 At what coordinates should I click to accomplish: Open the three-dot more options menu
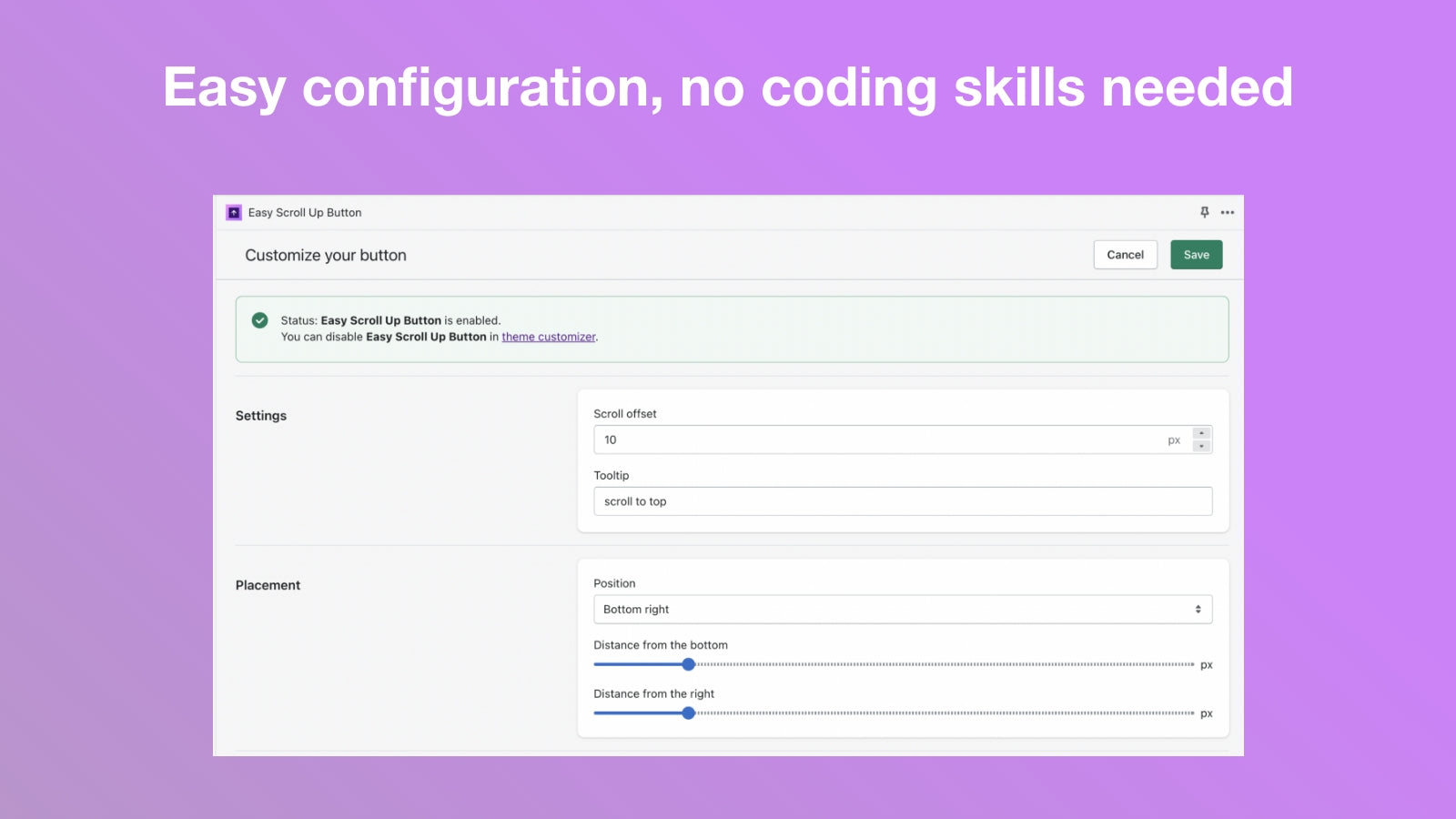pyautogui.click(x=1228, y=212)
